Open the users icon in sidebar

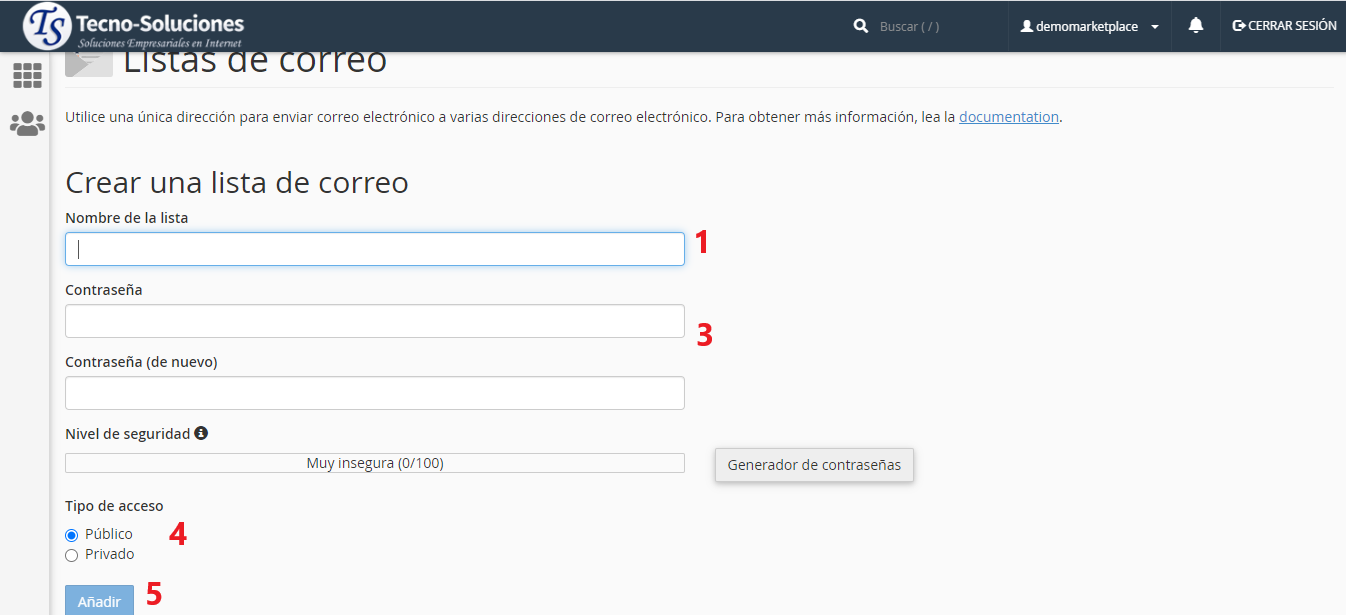27,124
